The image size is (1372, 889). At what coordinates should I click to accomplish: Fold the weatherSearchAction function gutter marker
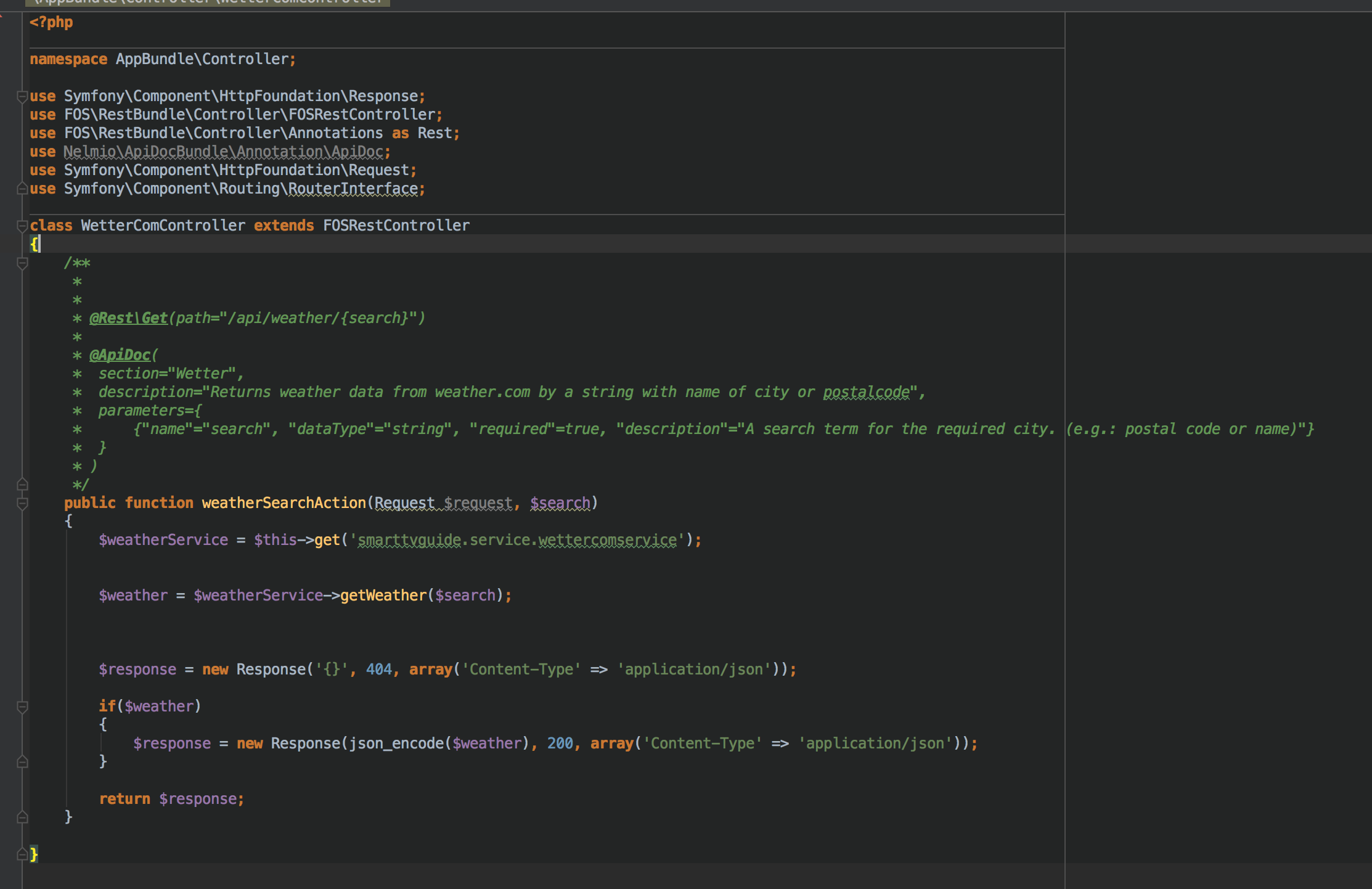(22, 503)
